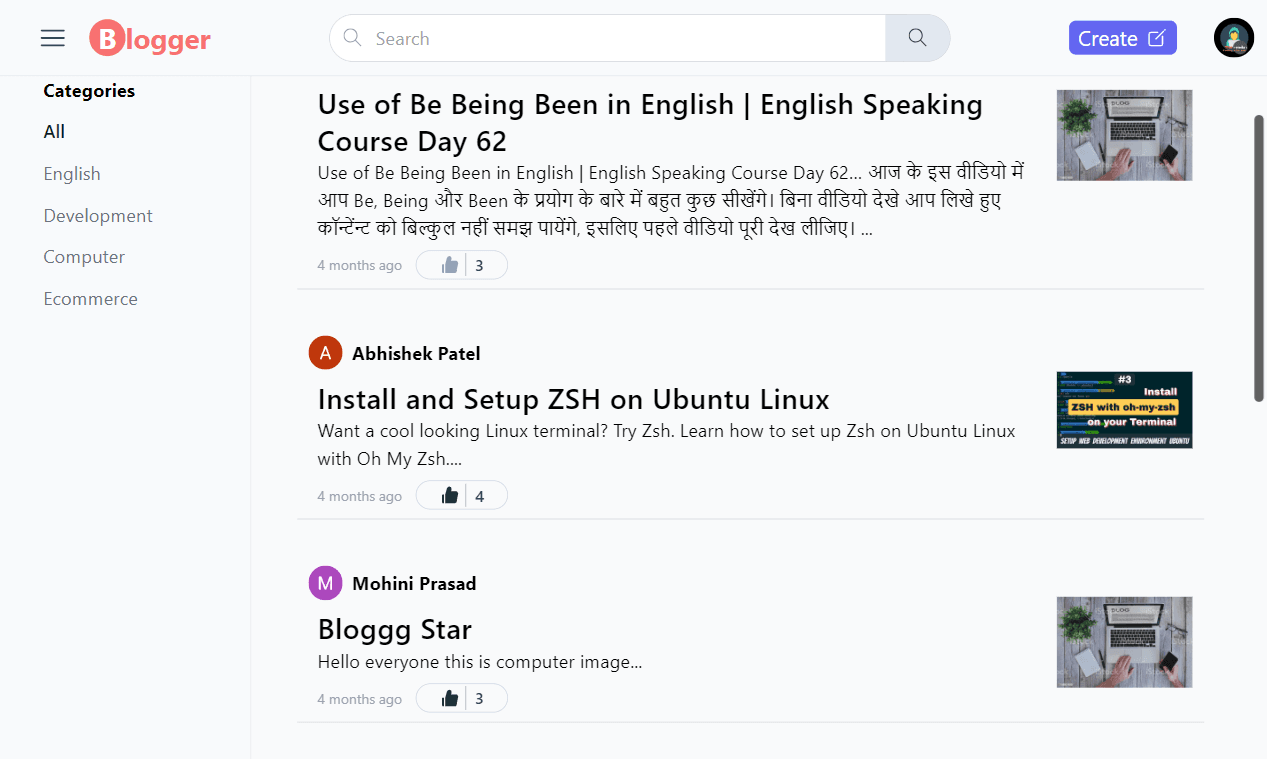The width and height of the screenshot is (1267, 759).
Task: Click the Create button
Action: 1122,38
